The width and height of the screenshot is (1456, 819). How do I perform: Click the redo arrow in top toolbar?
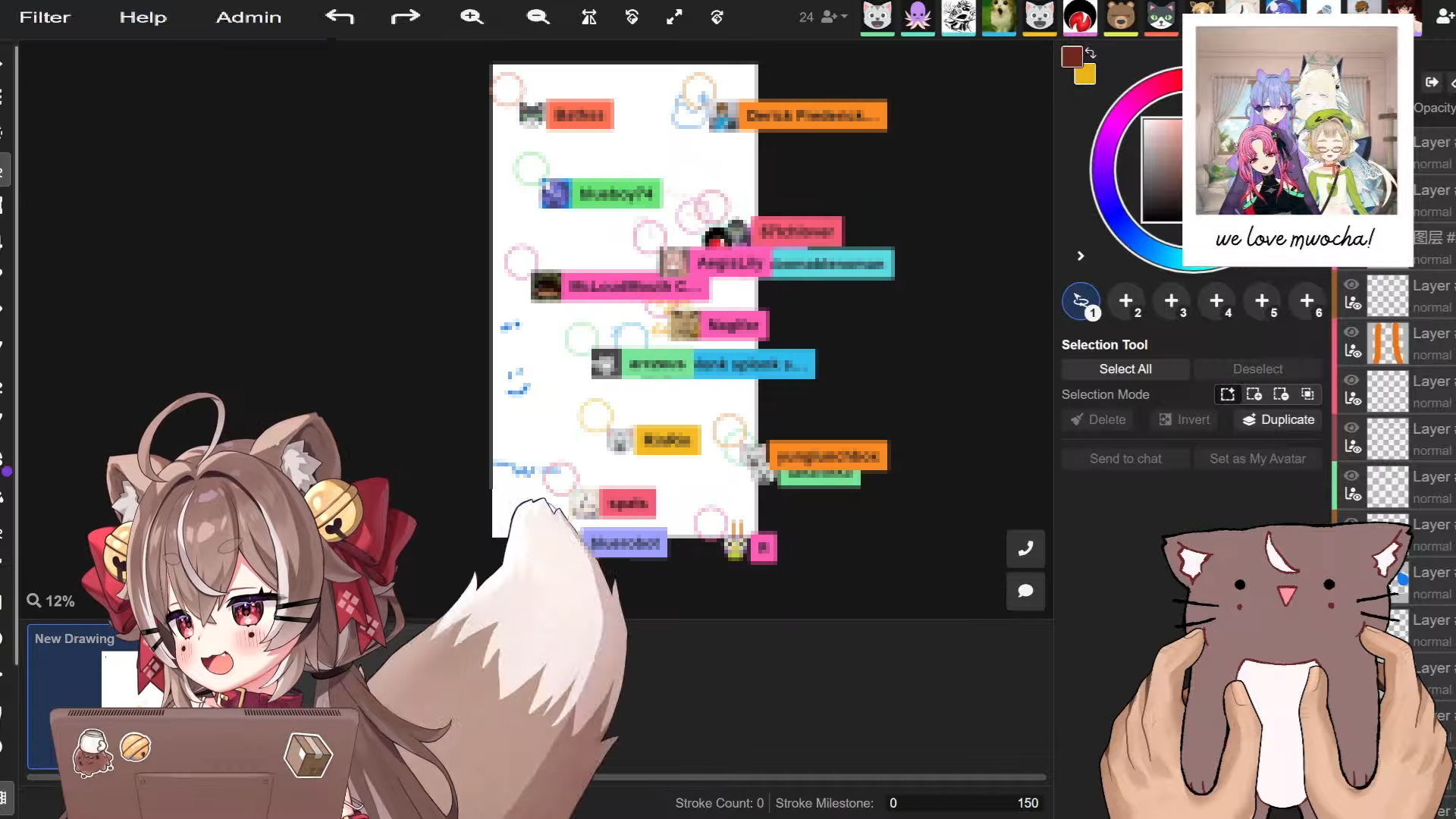pyautogui.click(x=405, y=17)
